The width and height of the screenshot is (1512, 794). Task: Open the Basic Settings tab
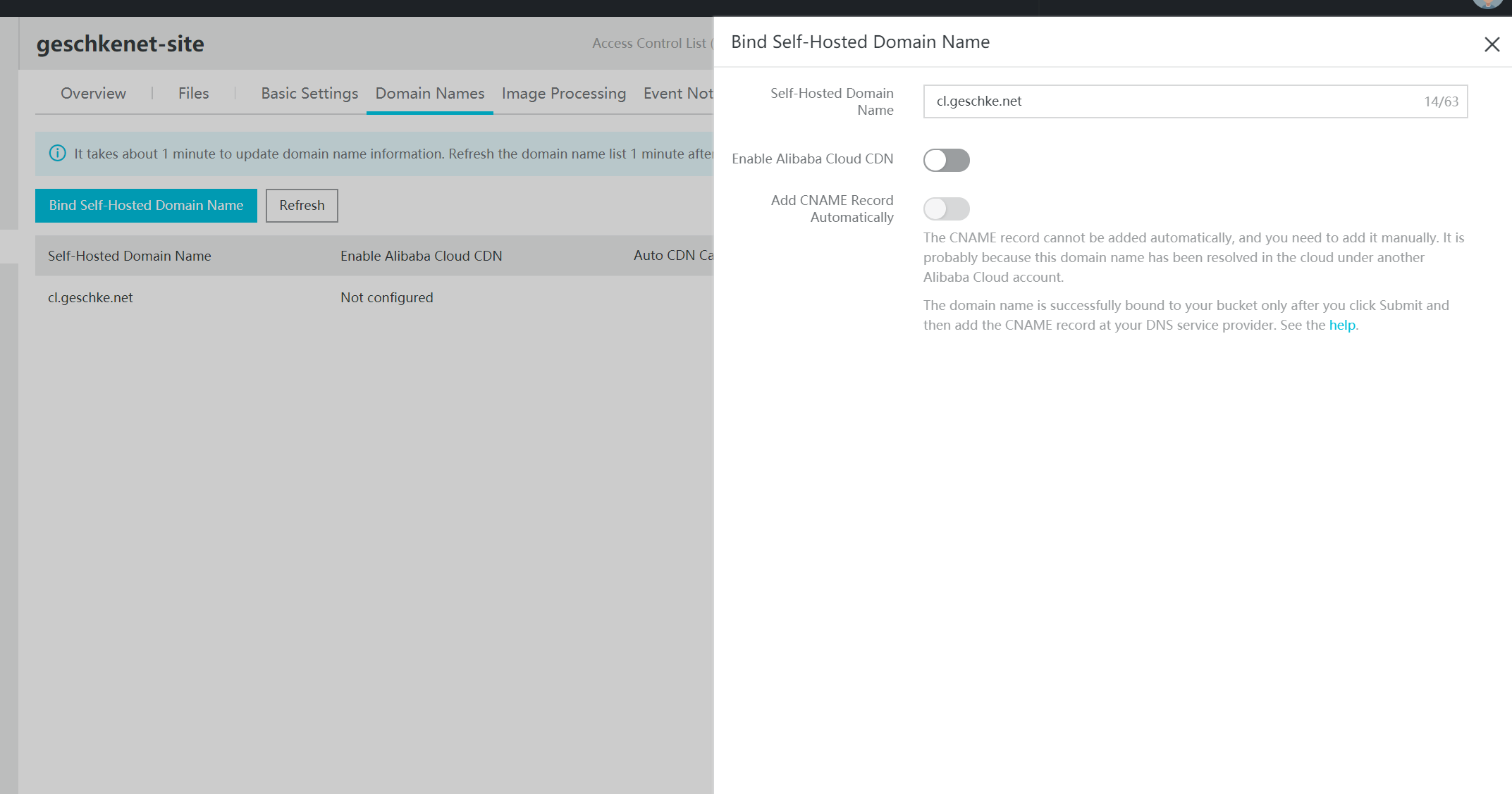click(309, 93)
